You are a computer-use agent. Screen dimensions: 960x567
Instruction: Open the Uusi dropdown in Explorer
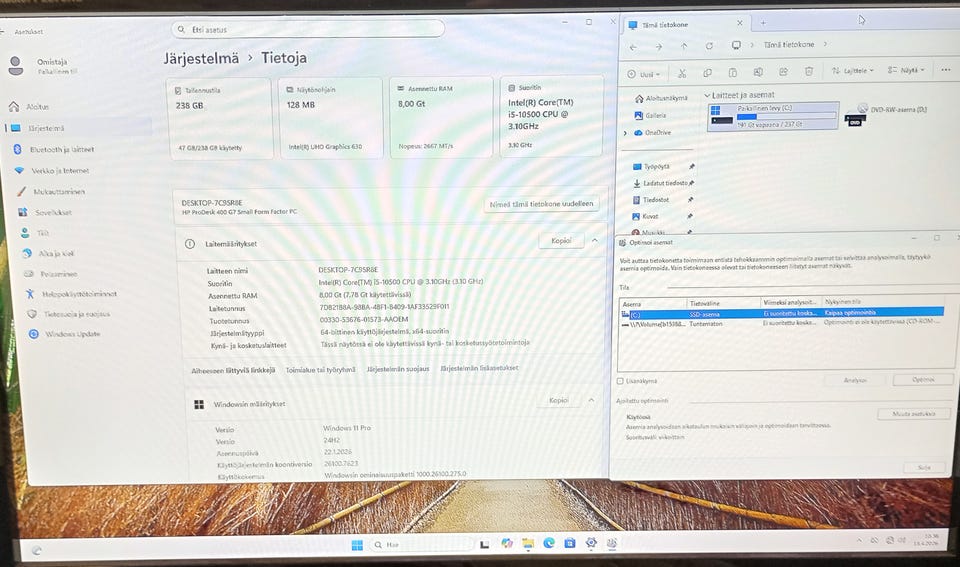(x=643, y=74)
